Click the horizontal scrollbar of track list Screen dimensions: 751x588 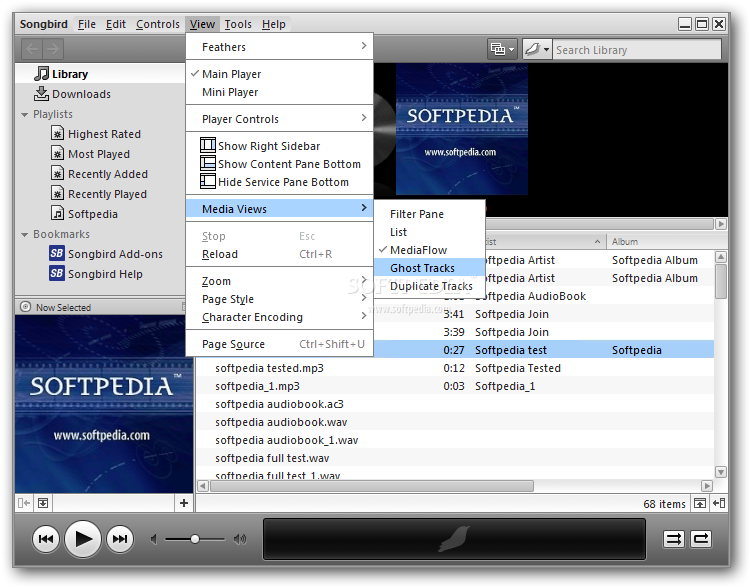[372, 486]
